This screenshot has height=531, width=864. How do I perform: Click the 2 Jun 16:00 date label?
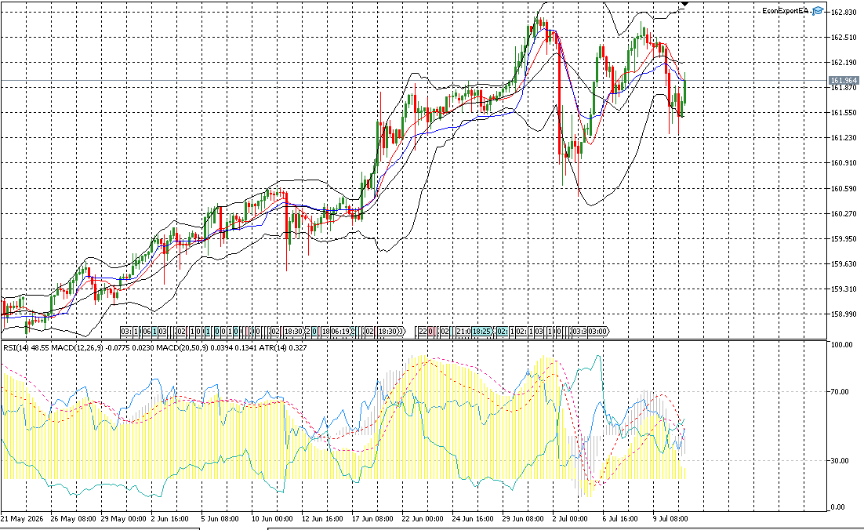pos(170,519)
